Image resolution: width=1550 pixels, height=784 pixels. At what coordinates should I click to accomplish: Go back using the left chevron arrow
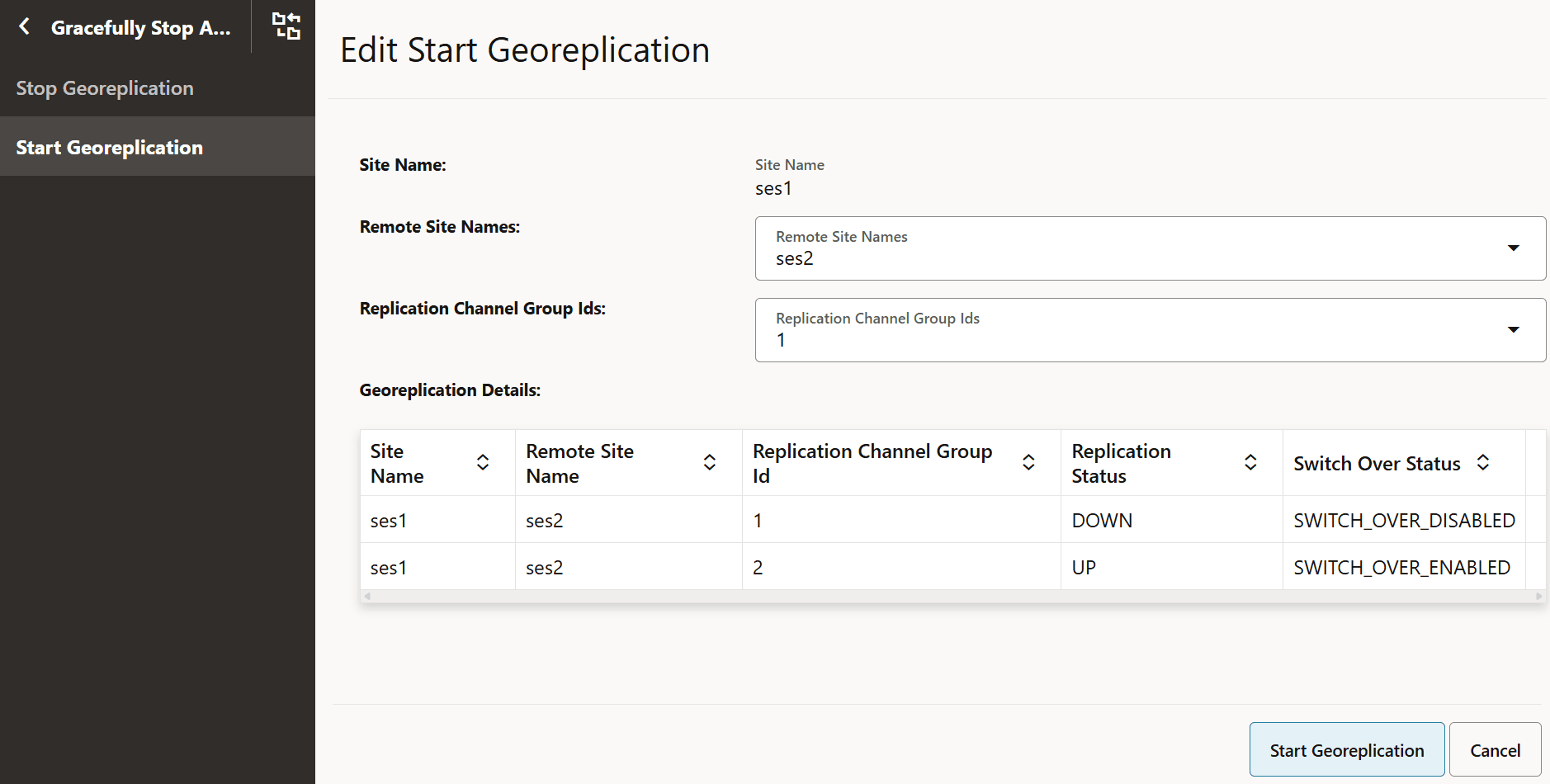coord(25,26)
